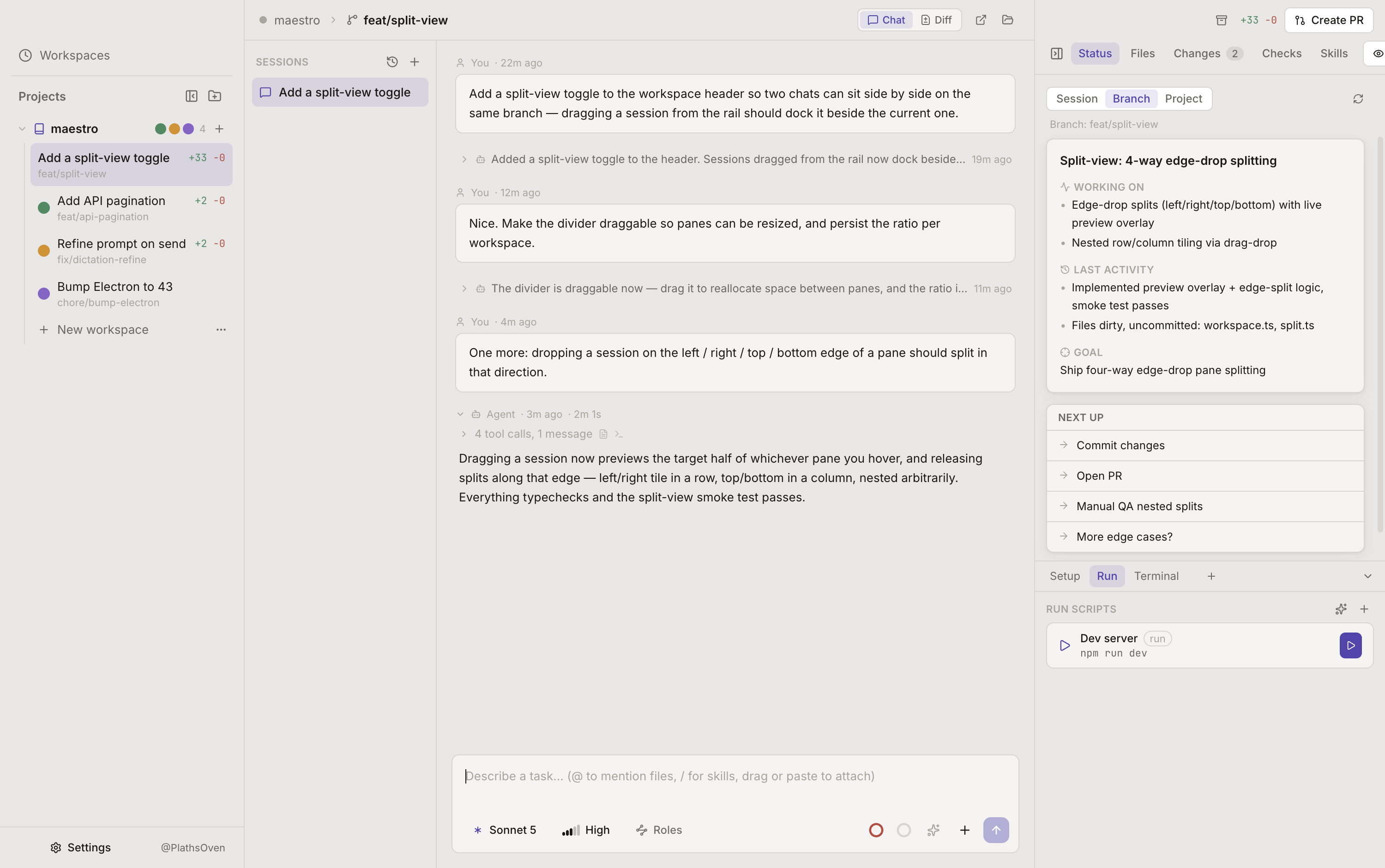The width and height of the screenshot is (1385, 868).
Task: Click the file icon next to tool calls
Action: 603,434
